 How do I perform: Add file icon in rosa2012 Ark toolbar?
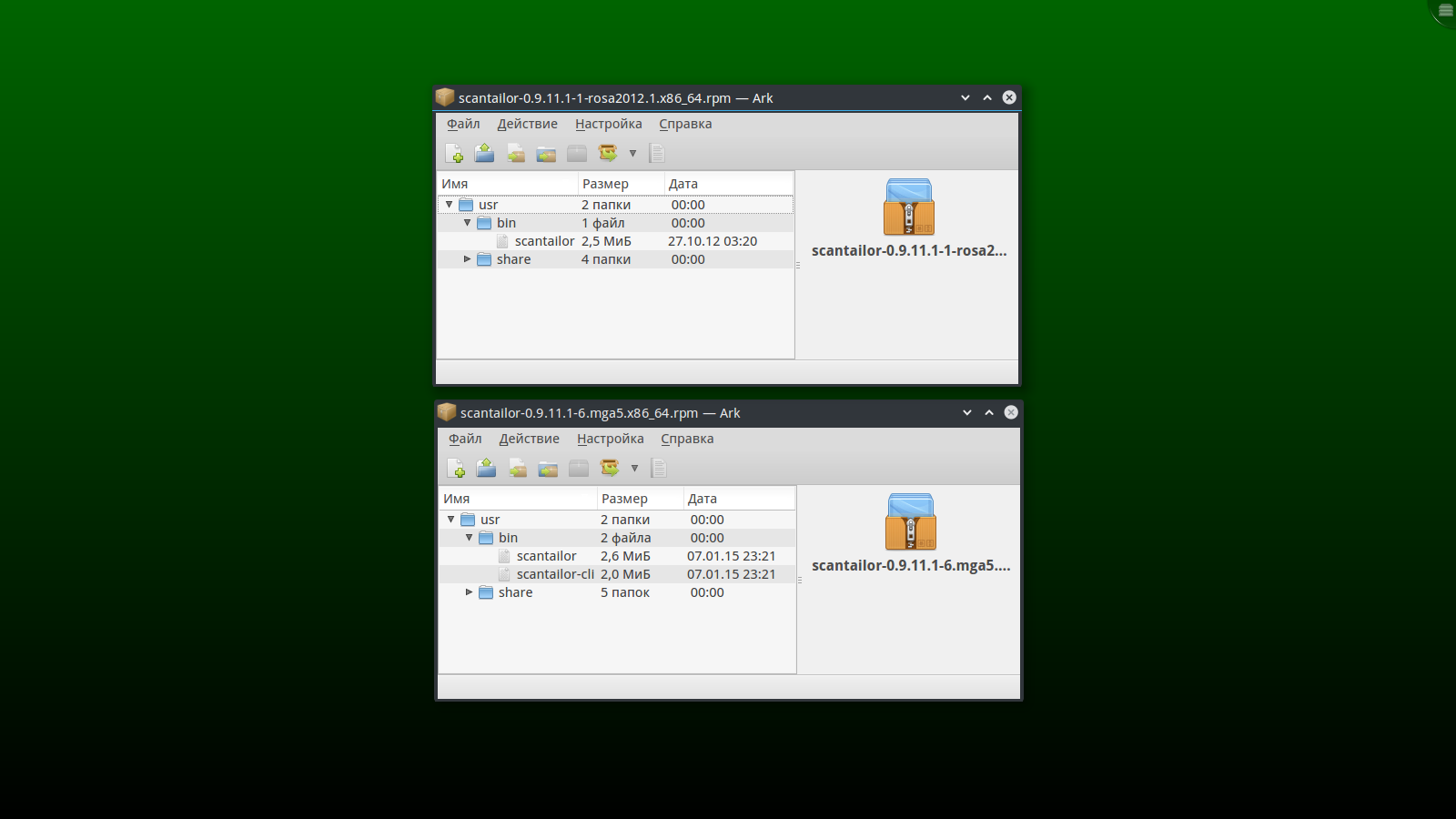[x=516, y=153]
